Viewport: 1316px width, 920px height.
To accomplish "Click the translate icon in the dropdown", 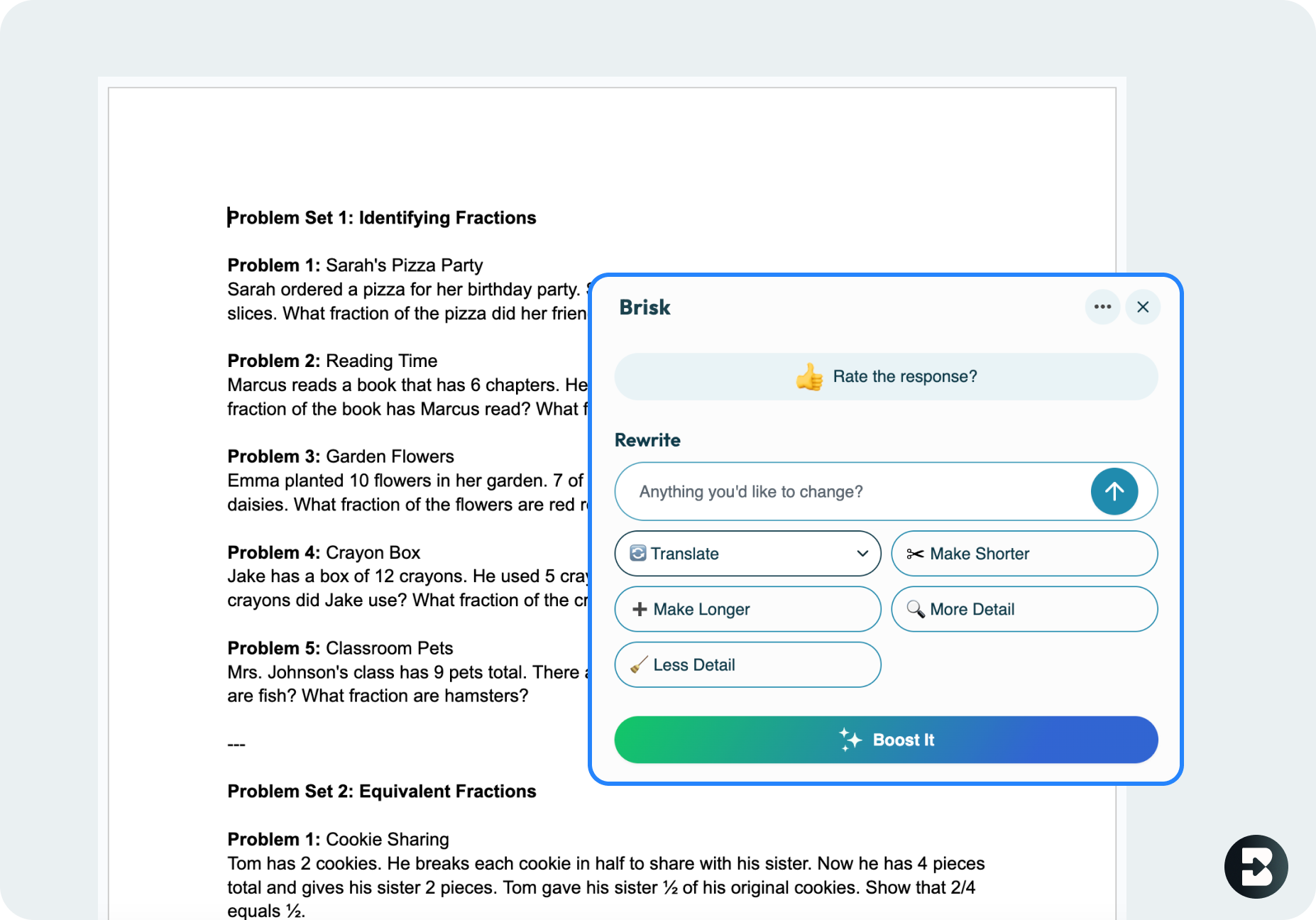I will [x=638, y=553].
